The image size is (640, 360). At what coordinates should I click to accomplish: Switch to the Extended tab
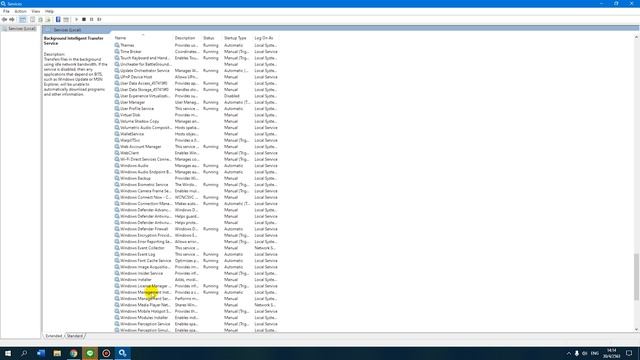click(x=53, y=336)
